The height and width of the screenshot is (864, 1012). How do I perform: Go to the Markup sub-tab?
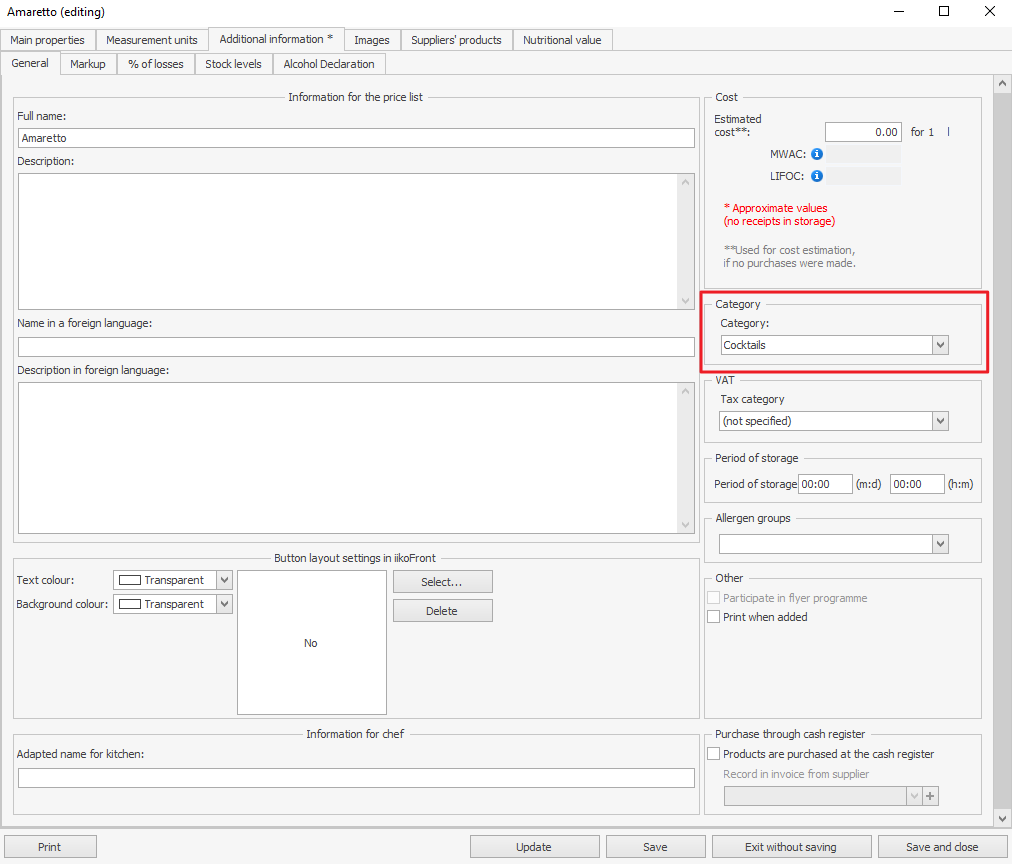pos(88,64)
